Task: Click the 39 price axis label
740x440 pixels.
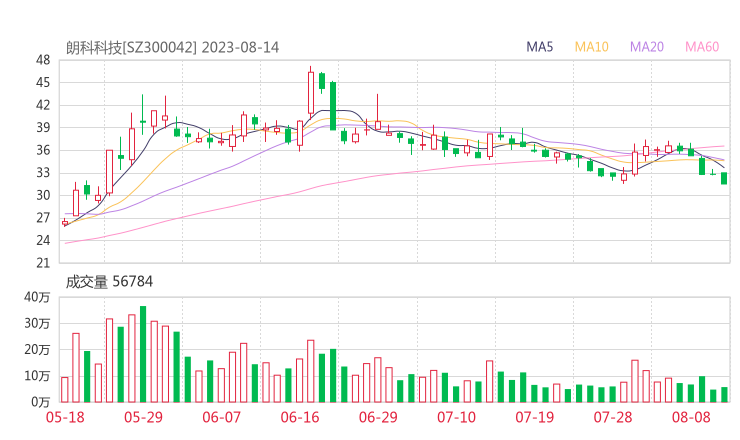Action: point(43,127)
